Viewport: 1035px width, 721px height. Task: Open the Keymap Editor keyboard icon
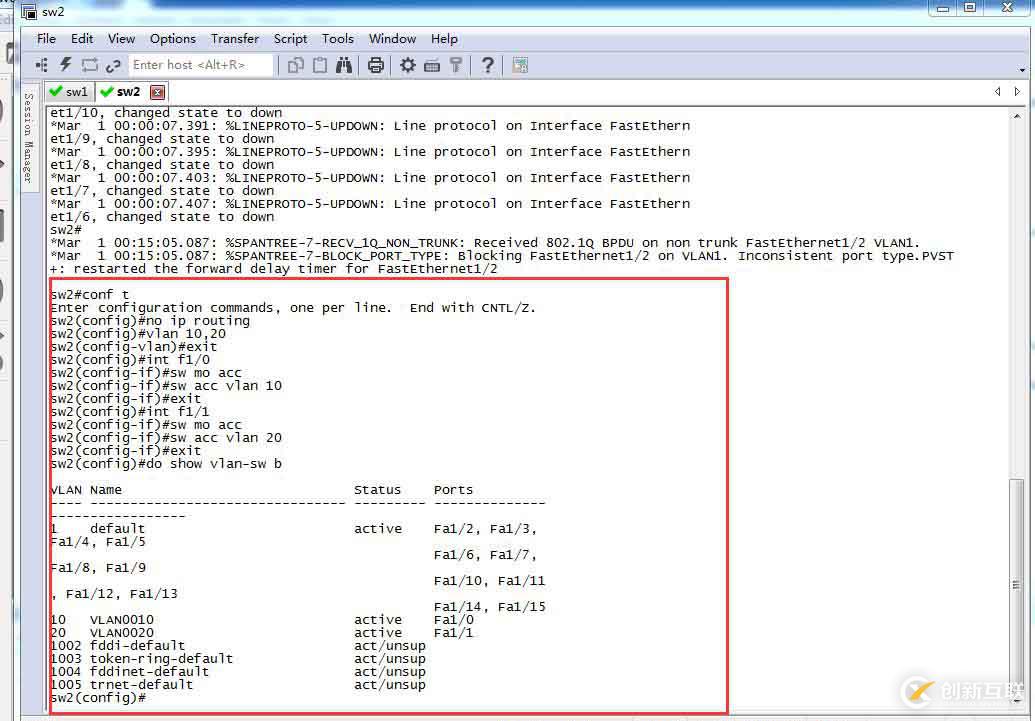pos(432,65)
